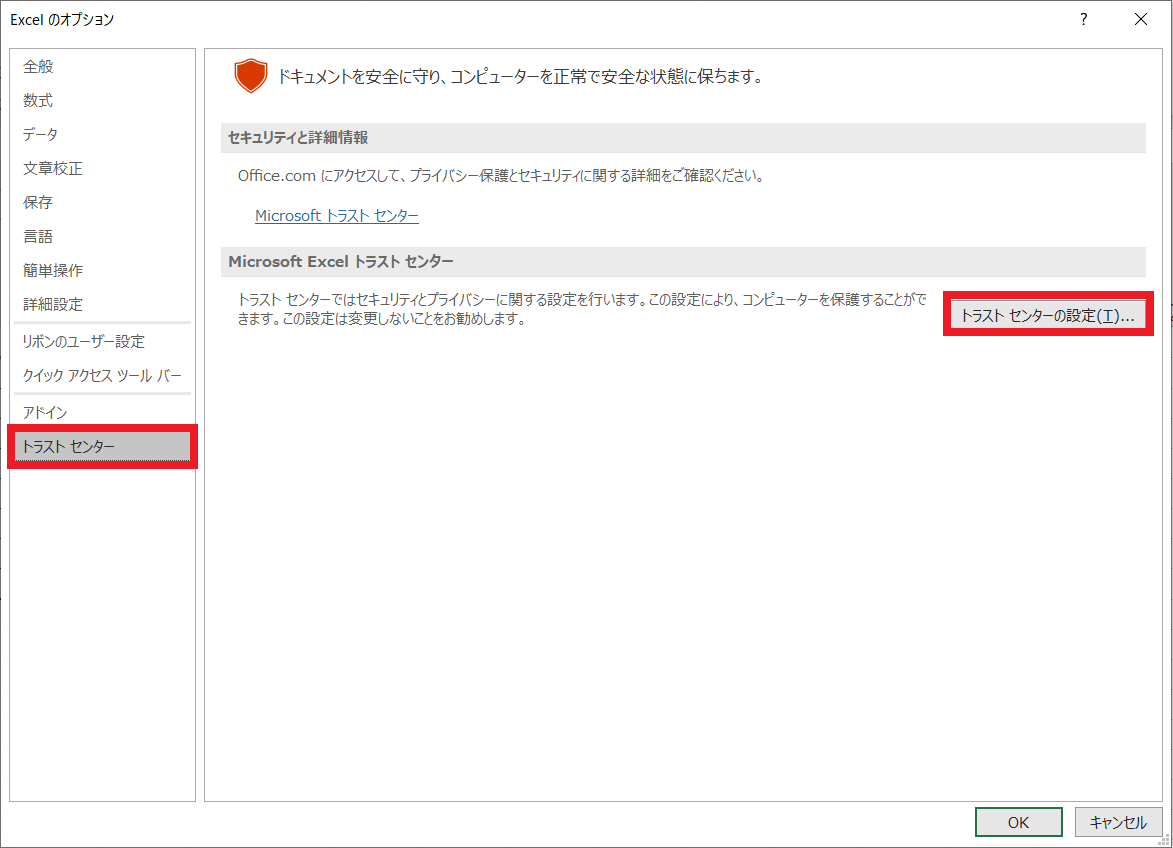This screenshot has height=848, width=1173.
Task: Open the 文章校正 settings category
Action: tap(53, 169)
